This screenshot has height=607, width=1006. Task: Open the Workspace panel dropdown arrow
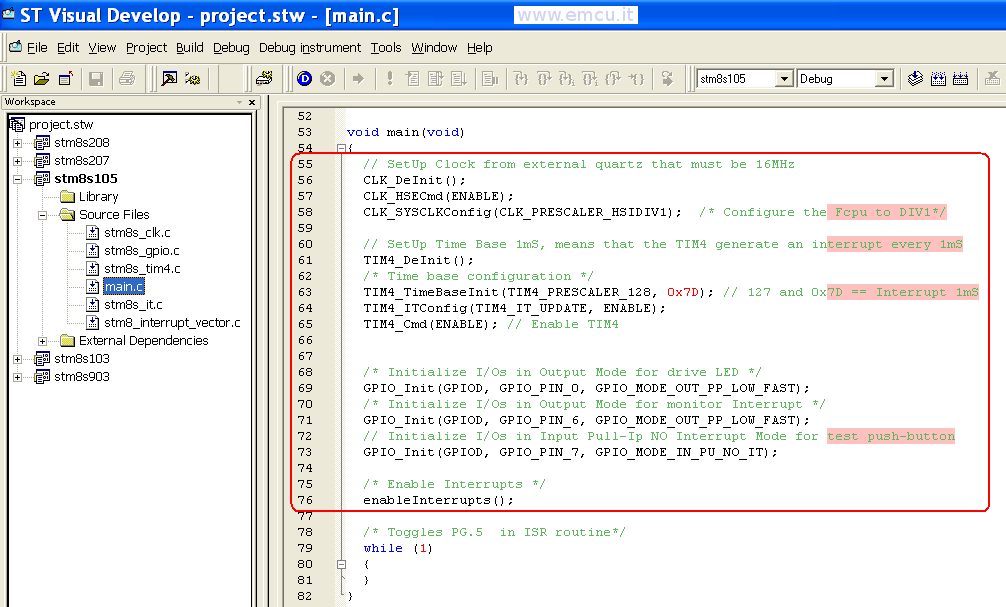239,102
